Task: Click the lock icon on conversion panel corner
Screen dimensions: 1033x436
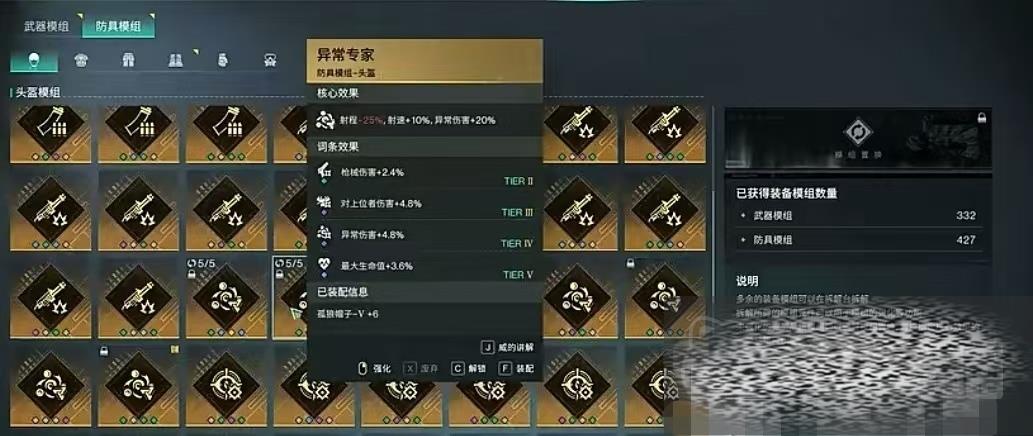Action: [982, 117]
